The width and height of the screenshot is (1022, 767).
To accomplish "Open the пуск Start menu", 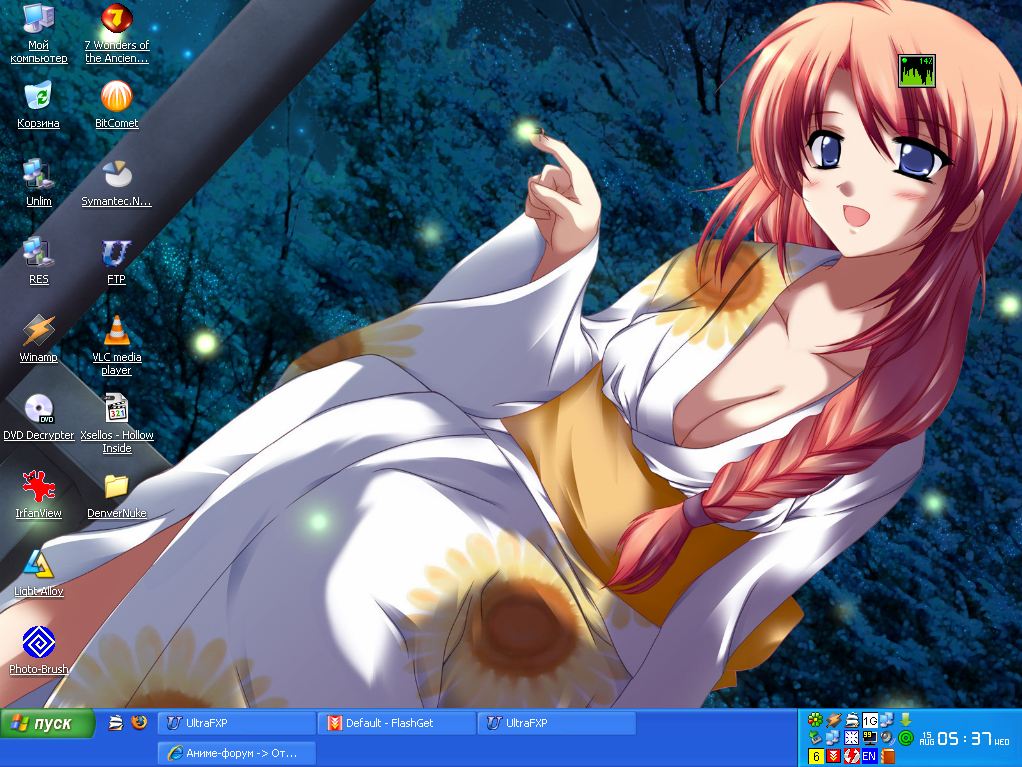I will tap(47, 723).
